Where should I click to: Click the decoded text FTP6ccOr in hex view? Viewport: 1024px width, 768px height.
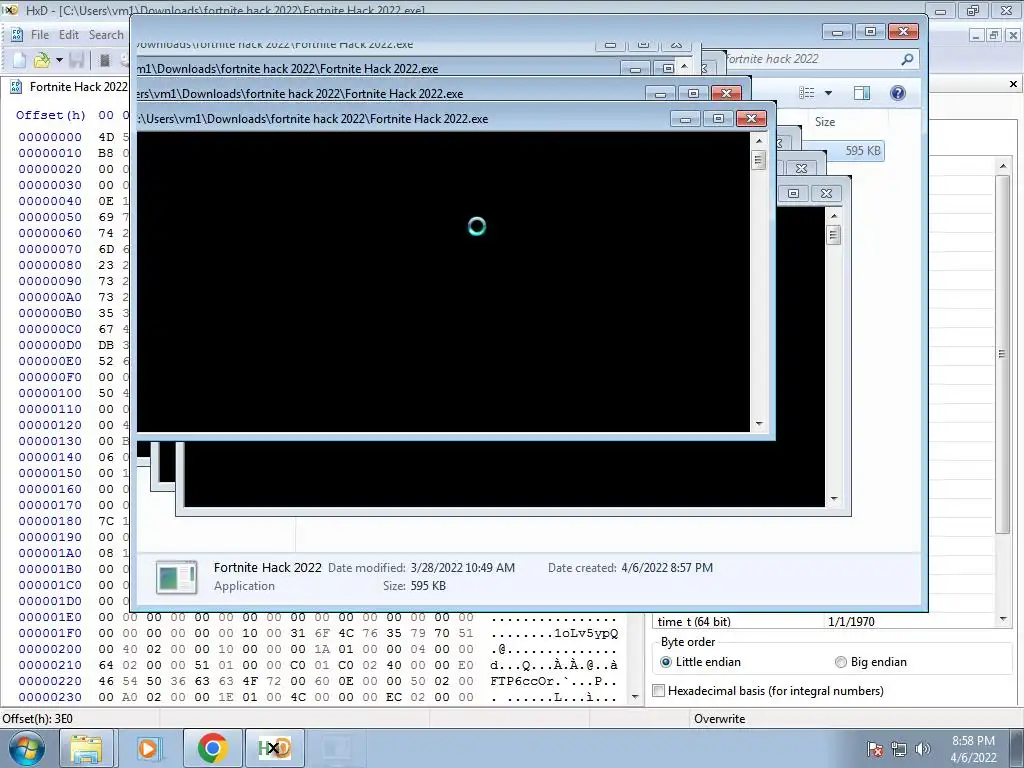[522, 681]
